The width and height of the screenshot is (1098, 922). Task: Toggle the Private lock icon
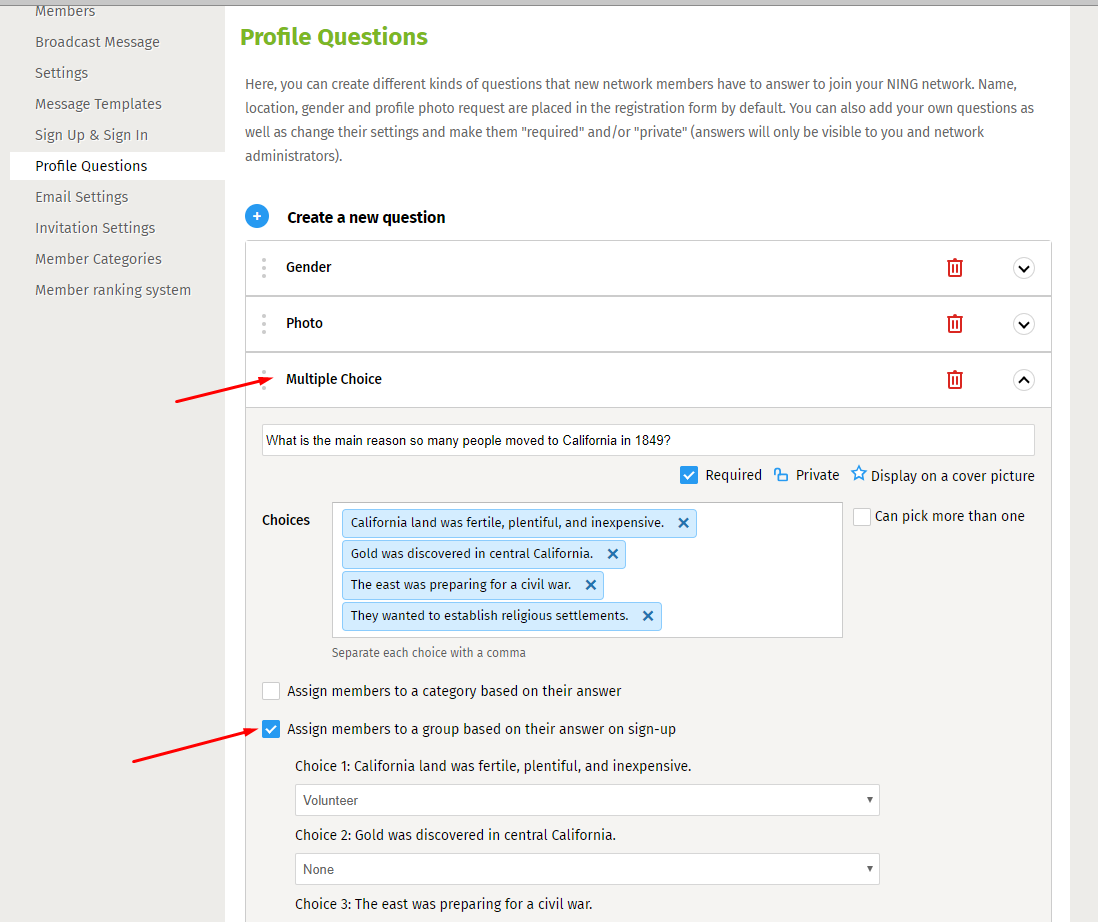(781, 475)
